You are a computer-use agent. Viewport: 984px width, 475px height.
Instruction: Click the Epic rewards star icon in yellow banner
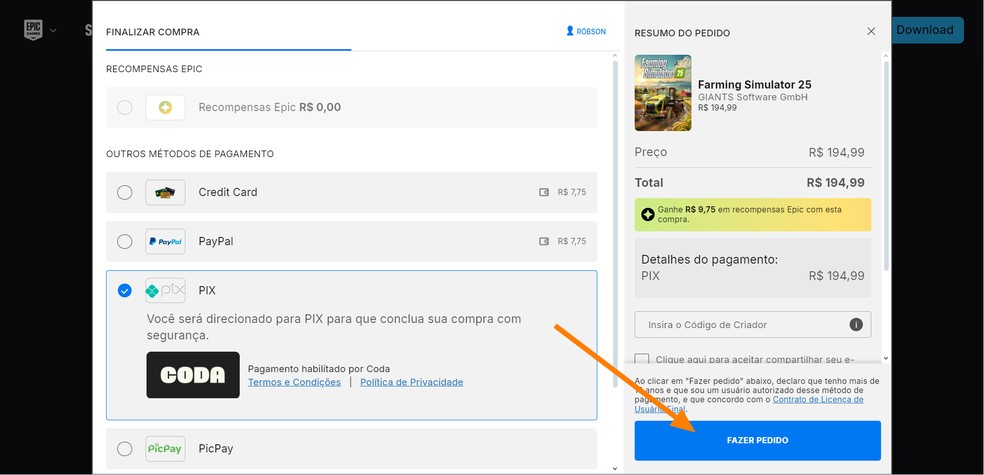[x=648, y=215]
